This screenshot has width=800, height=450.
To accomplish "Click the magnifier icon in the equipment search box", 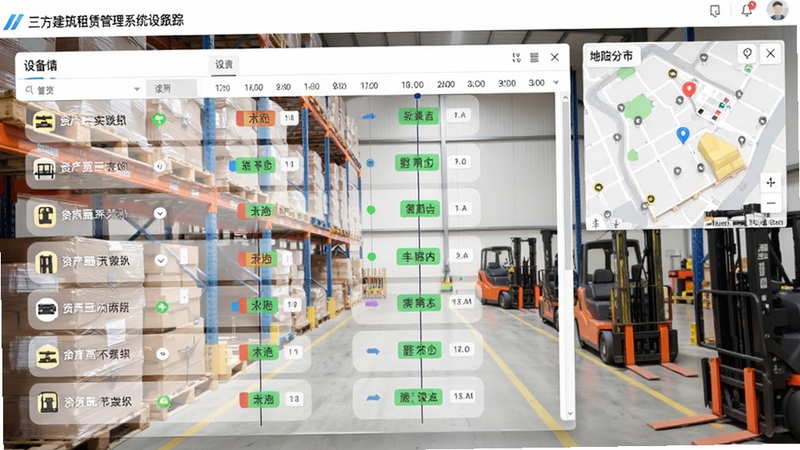I will coord(30,90).
